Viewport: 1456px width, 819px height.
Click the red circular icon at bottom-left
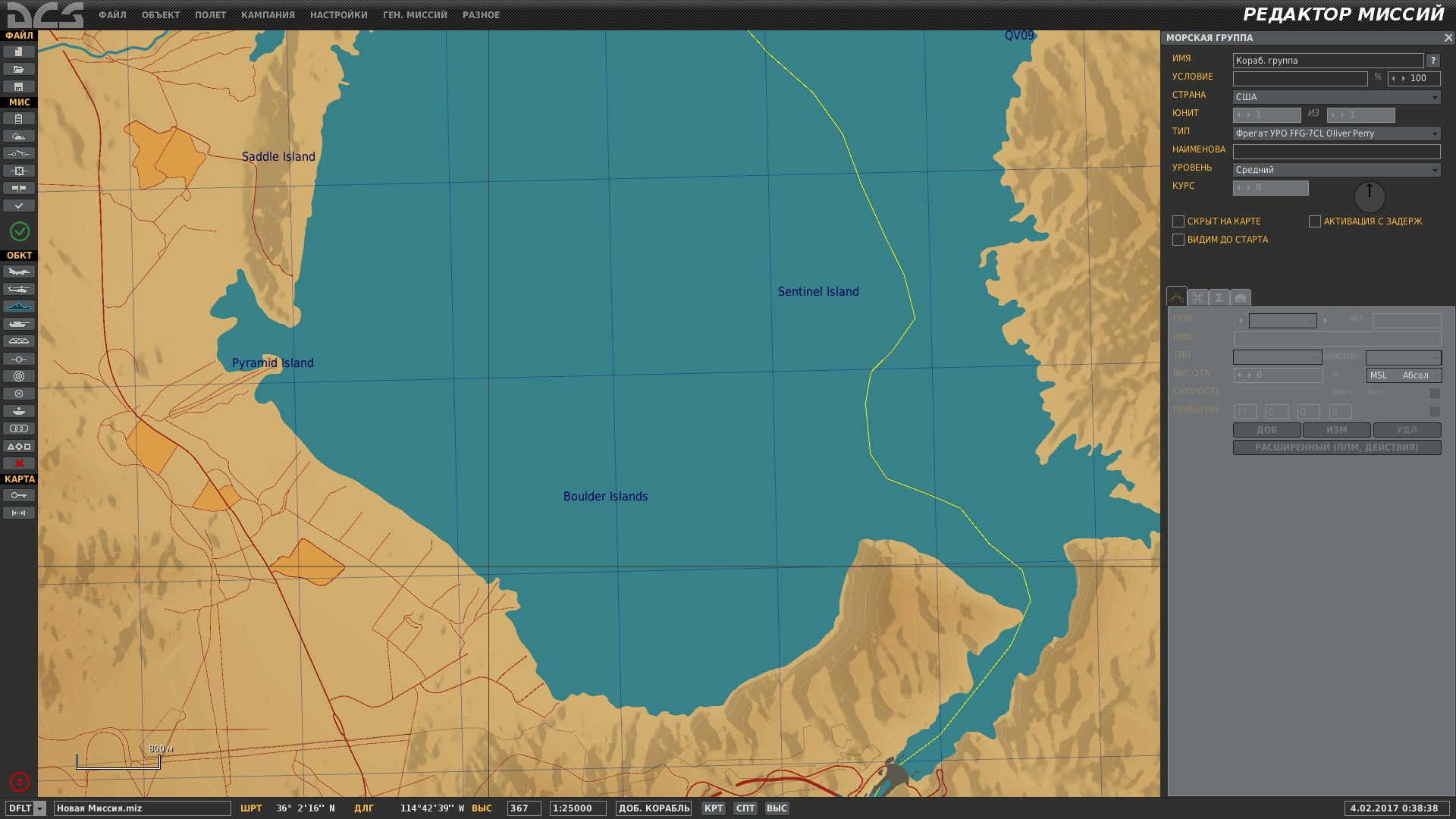(x=20, y=781)
